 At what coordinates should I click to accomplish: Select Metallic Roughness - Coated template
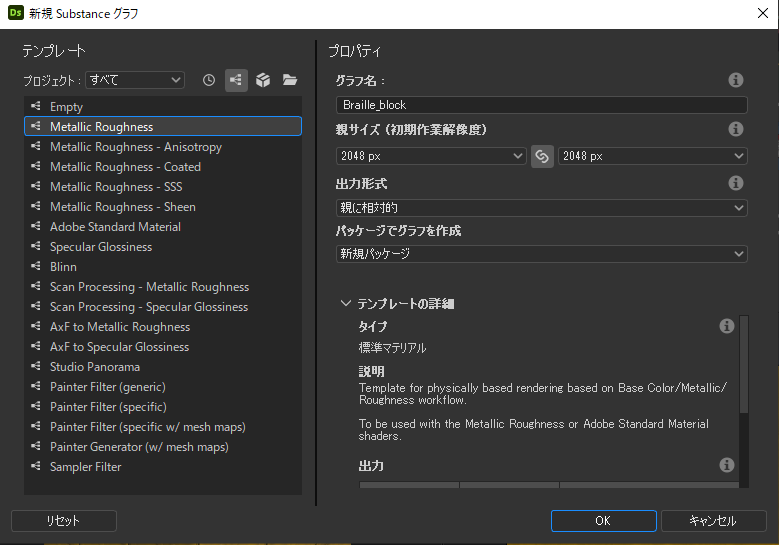click(163, 166)
